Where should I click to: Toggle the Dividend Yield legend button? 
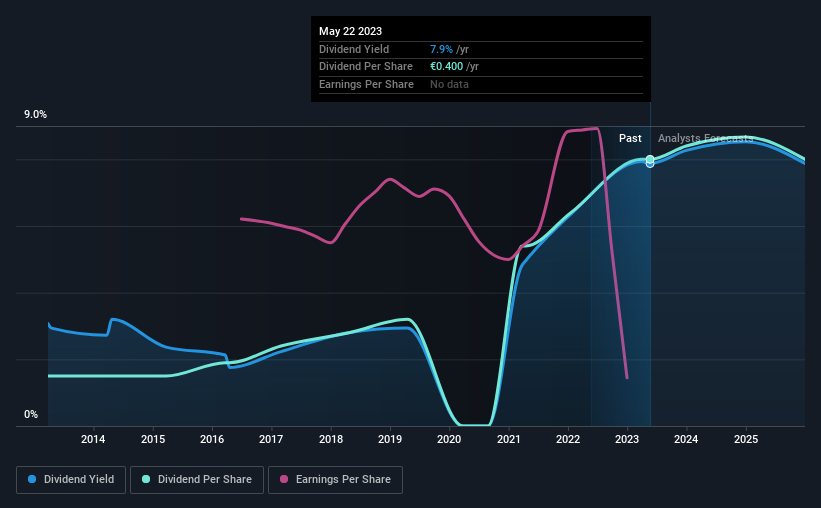pos(71,480)
